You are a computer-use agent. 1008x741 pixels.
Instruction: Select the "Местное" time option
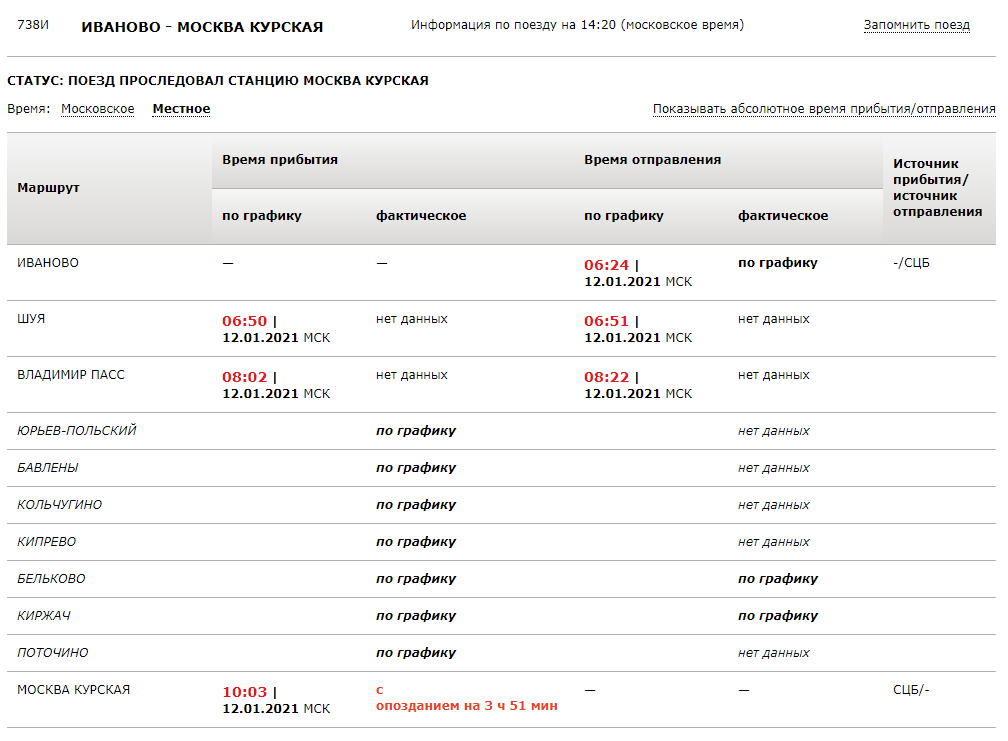tap(181, 109)
